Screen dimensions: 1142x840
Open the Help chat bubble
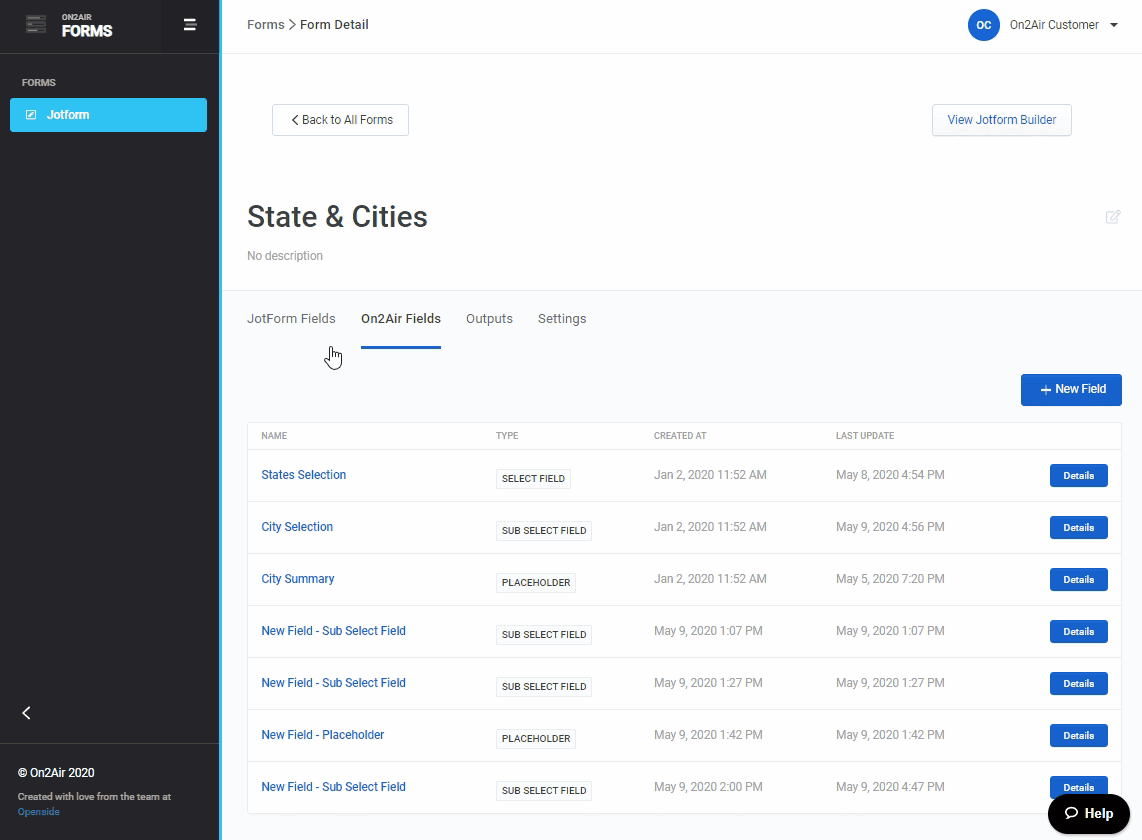1088,813
